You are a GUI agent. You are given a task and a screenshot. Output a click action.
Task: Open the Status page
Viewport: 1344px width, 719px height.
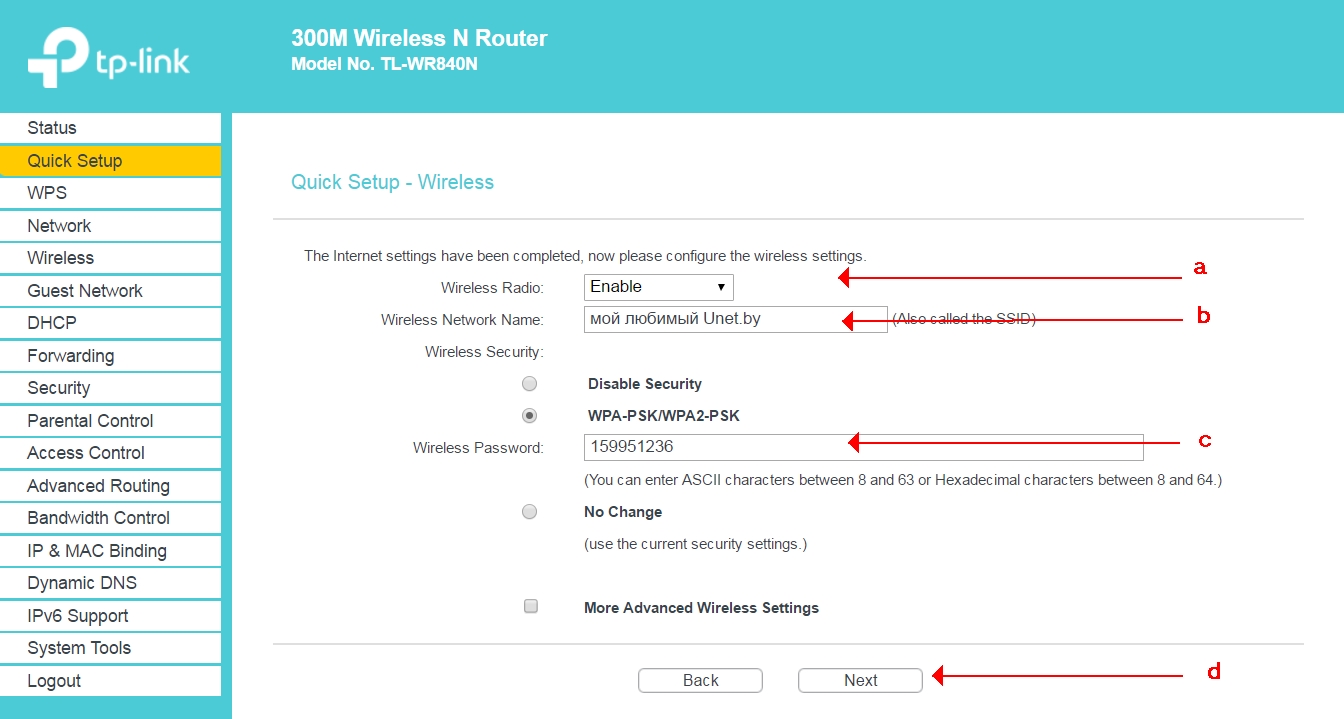(110, 128)
